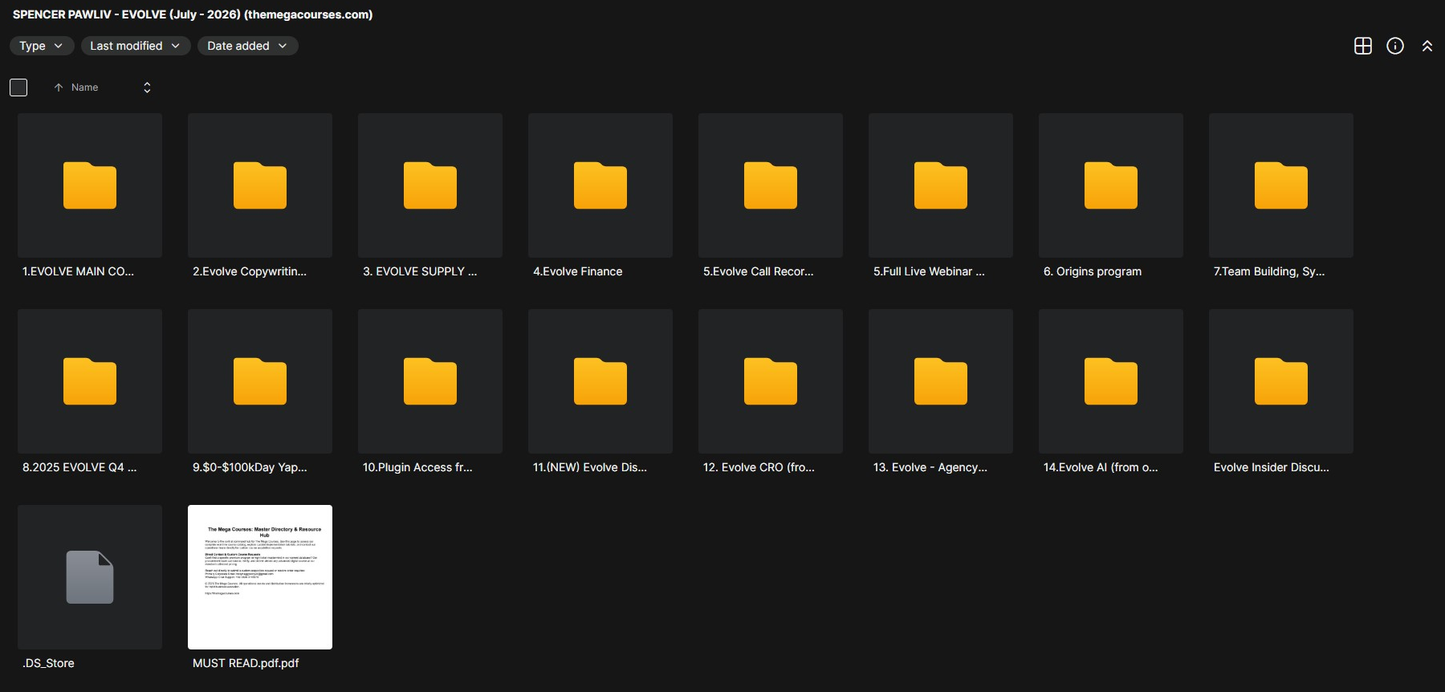Click the 10.Plugin Access fr... label text

tap(418, 467)
